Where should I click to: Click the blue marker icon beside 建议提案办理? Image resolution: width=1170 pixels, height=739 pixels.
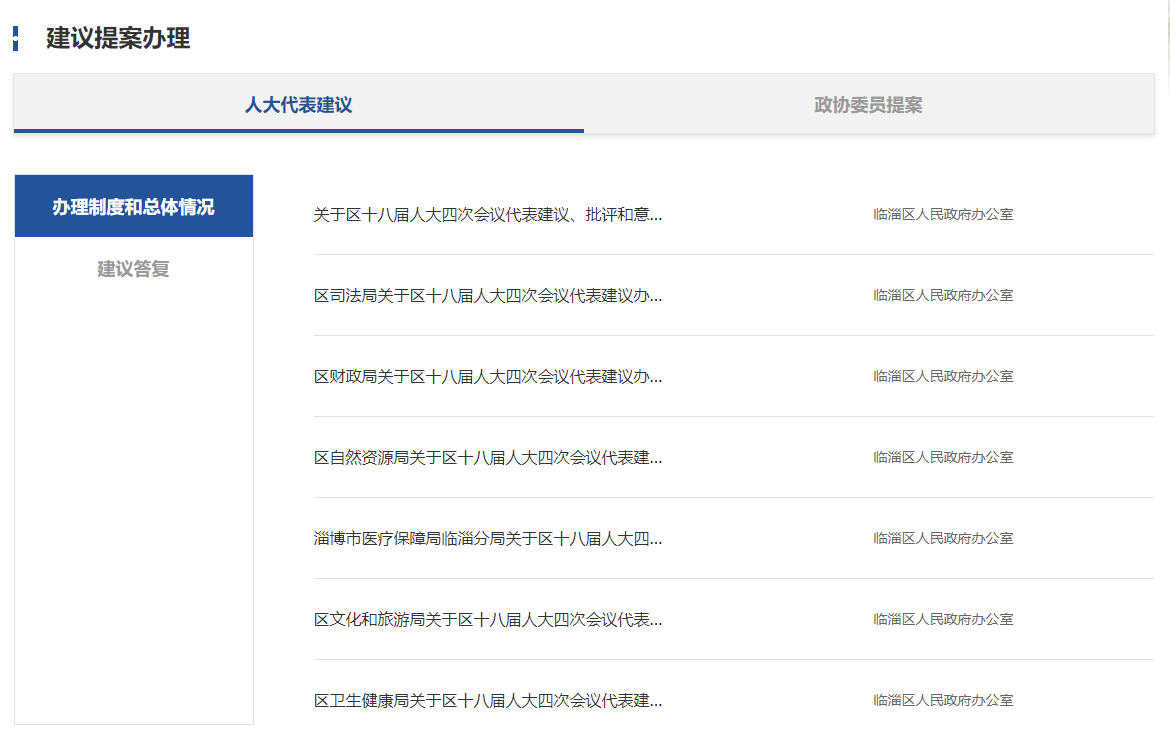click(x=16, y=40)
